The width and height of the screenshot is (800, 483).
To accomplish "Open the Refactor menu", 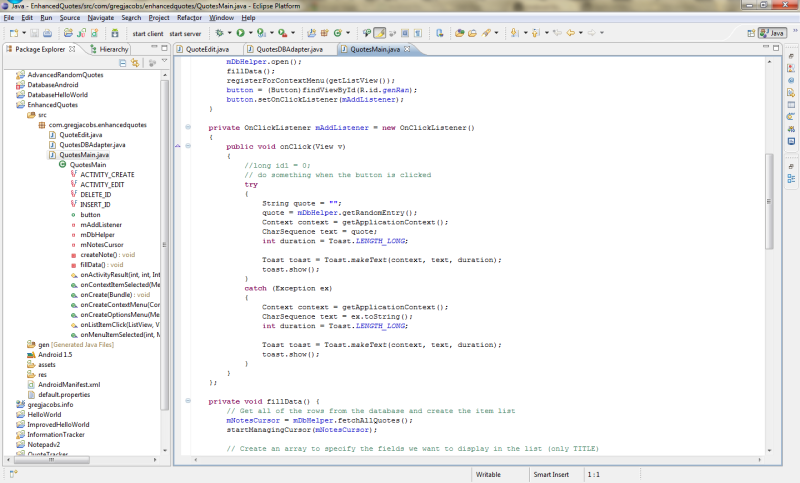I will point(191,18).
